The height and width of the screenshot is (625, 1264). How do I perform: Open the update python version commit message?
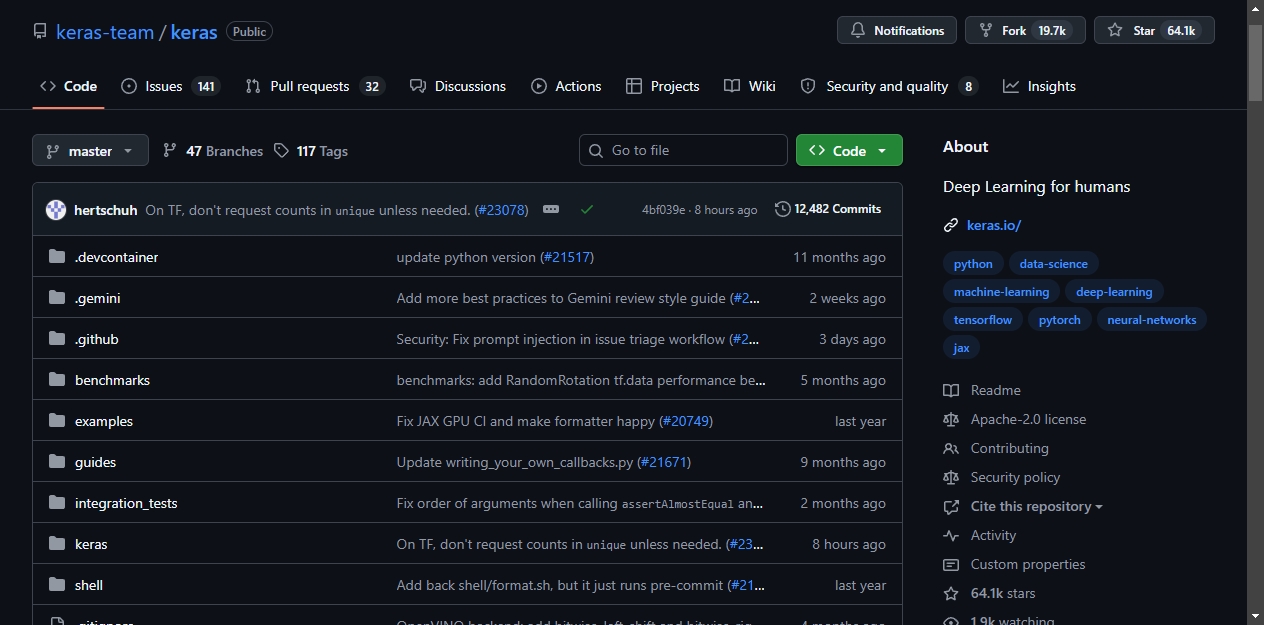[466, 257]
